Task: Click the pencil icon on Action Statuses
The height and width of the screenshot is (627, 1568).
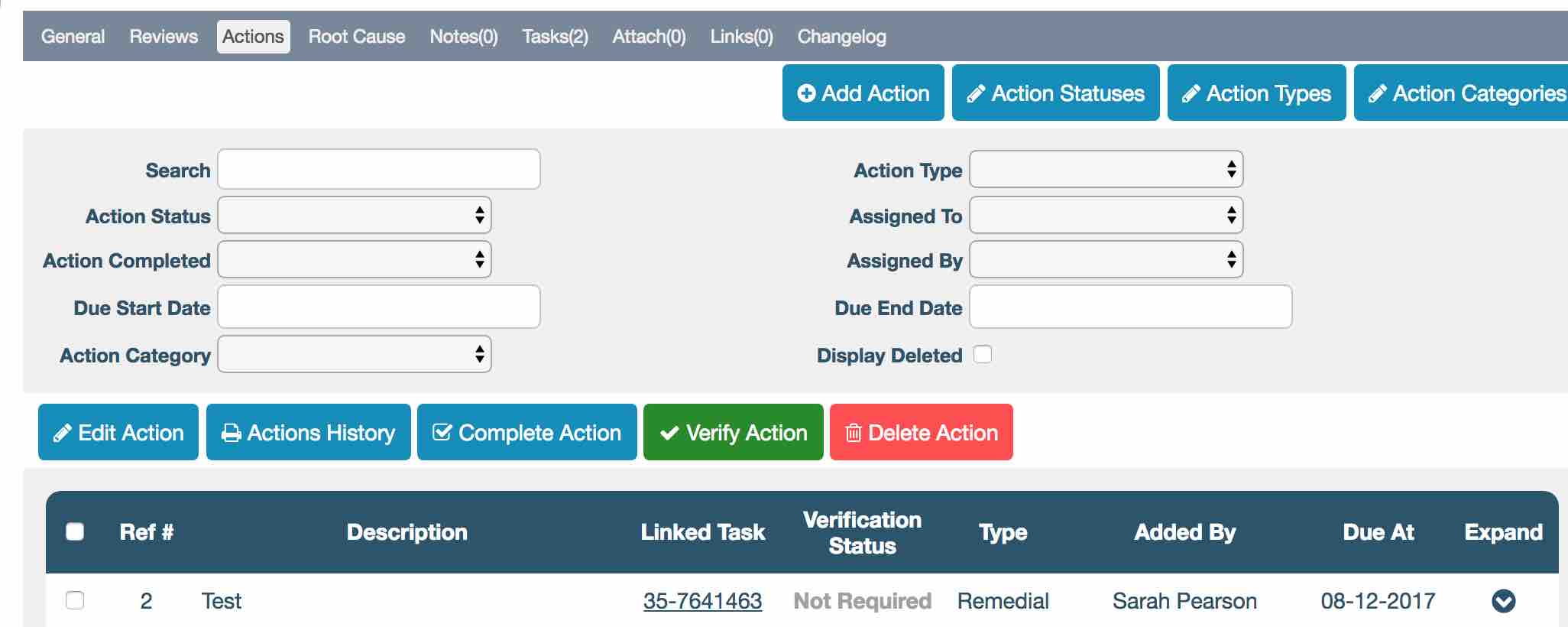Action: point(976,94)
